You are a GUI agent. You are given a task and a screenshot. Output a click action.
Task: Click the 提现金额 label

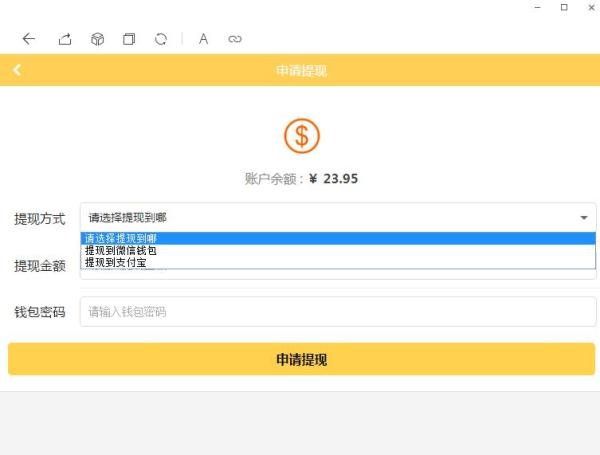click(x=39, y=266)
